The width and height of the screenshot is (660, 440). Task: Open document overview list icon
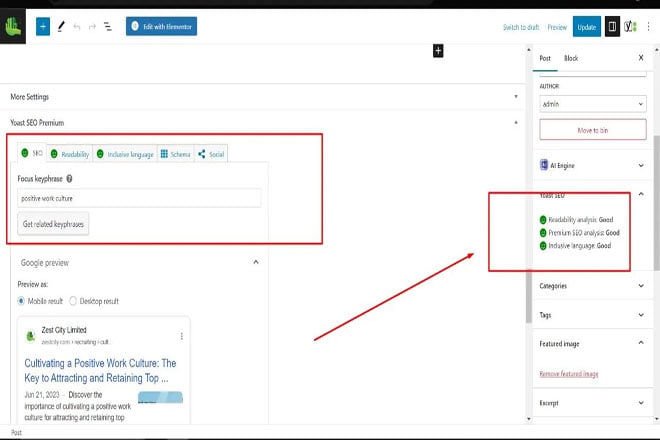(108, 27)
